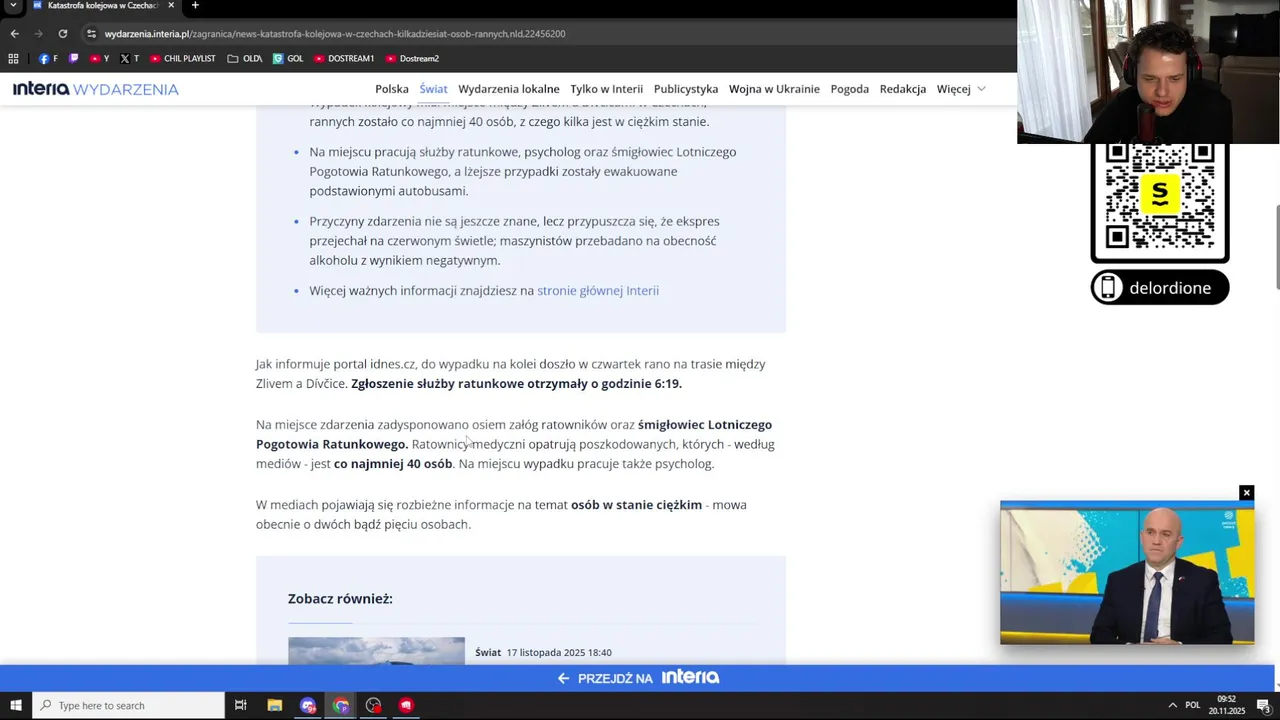Open the Twitch bookmark icon
The width and height of the screenshot is (1280, 720).
click(73, 58)
